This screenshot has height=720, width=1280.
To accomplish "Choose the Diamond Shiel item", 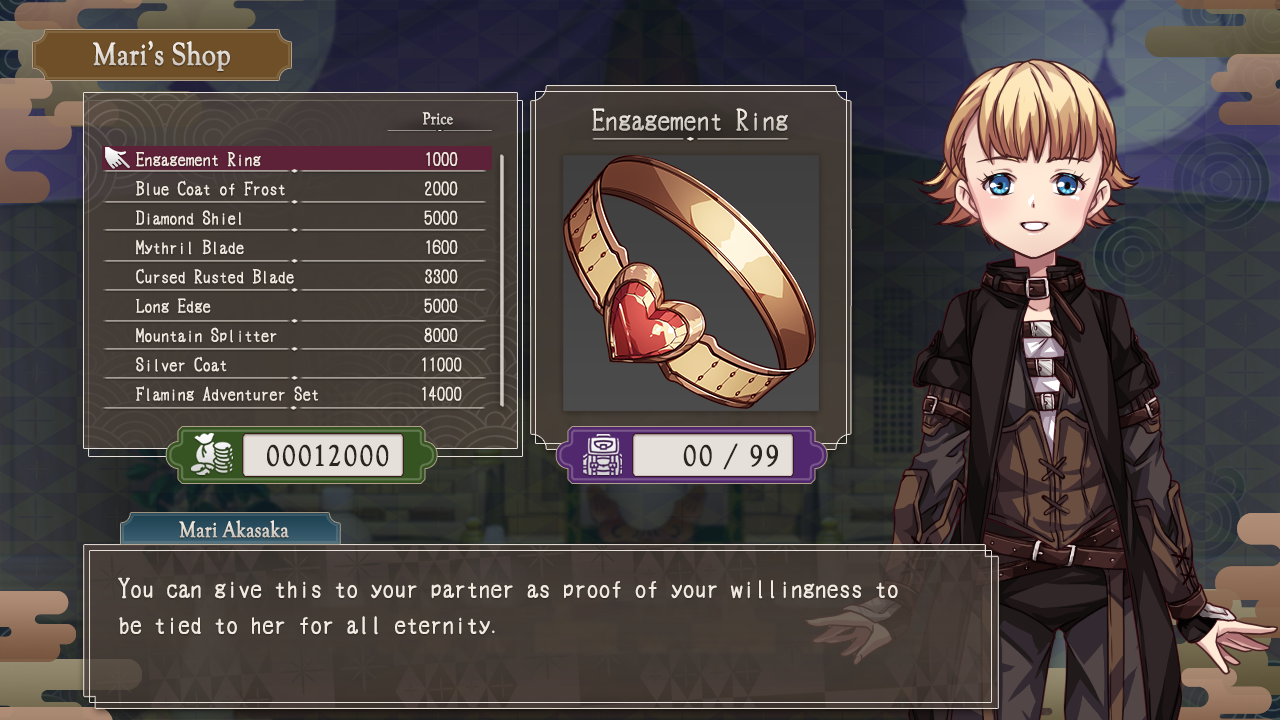I will coord(298,218).
